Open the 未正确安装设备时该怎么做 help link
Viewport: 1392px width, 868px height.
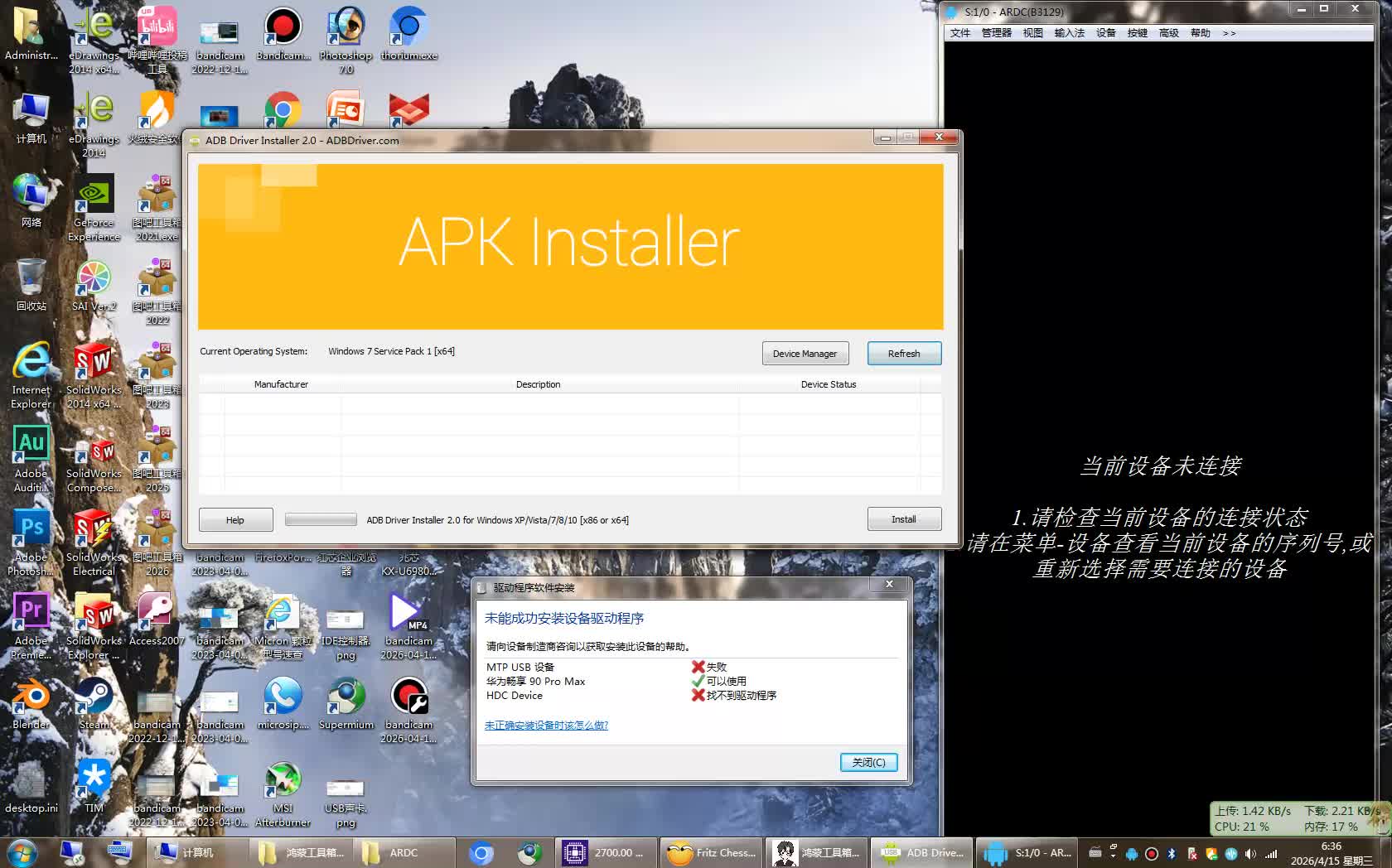(x=546, y=726)
